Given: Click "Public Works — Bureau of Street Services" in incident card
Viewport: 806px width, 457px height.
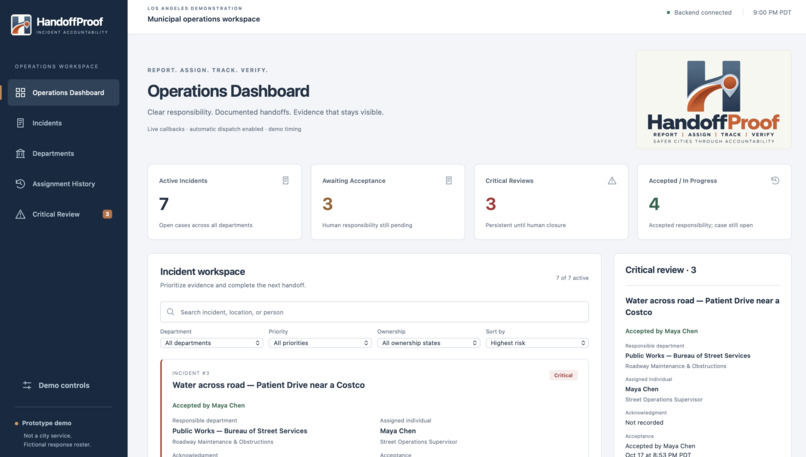Looking at the screenshot, I should [x=240, y=431].
